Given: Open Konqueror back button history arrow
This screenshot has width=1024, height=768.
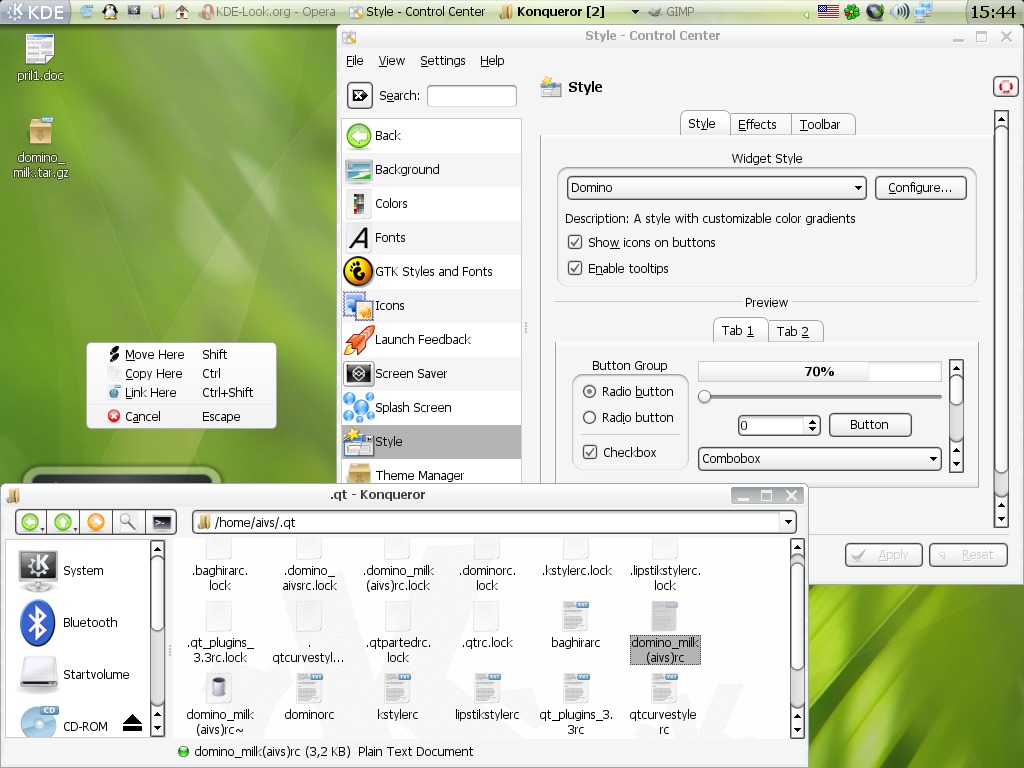Looking at the screenshot, I should [43, 528].
